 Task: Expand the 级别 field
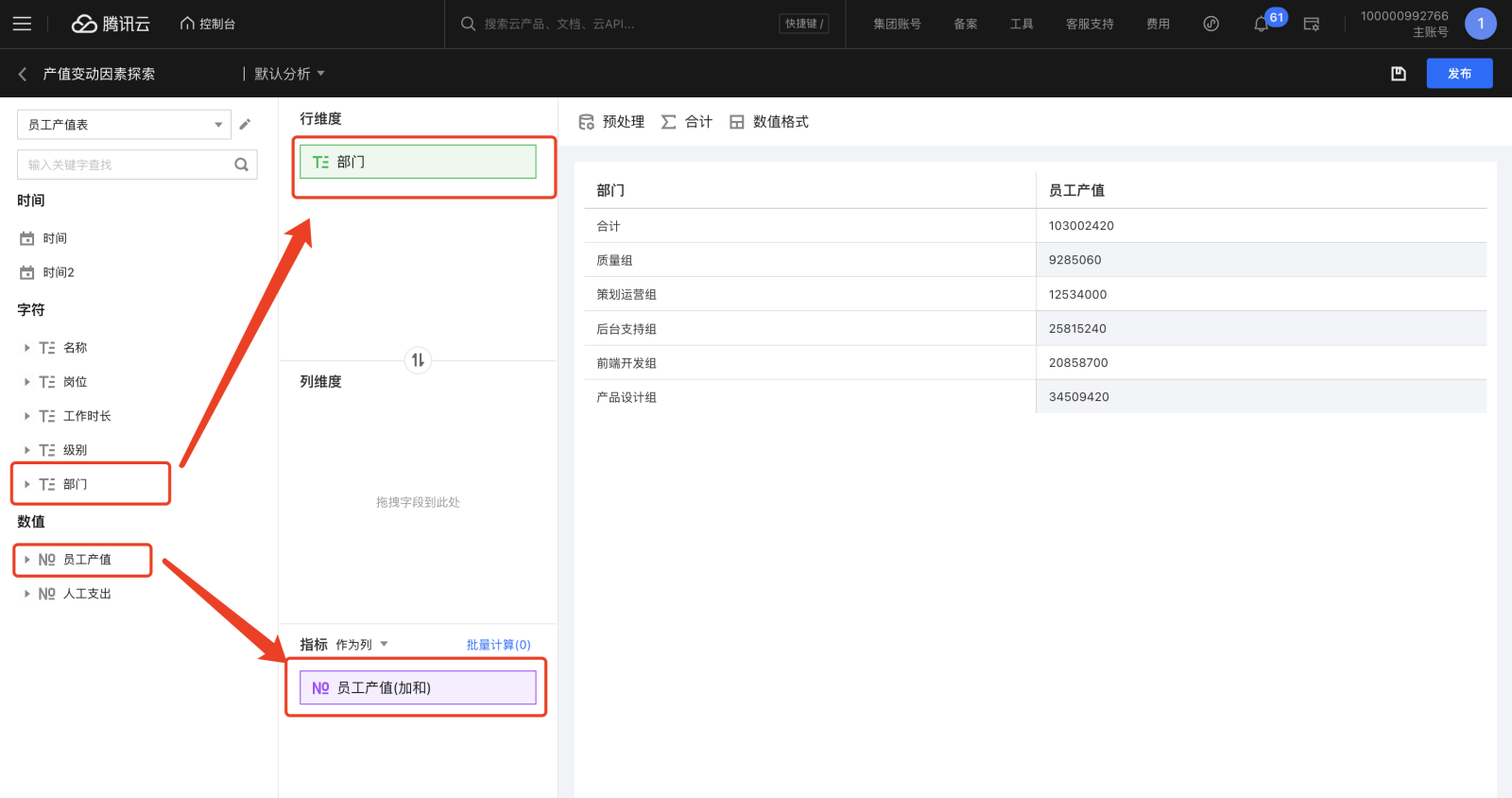point(26,450)
